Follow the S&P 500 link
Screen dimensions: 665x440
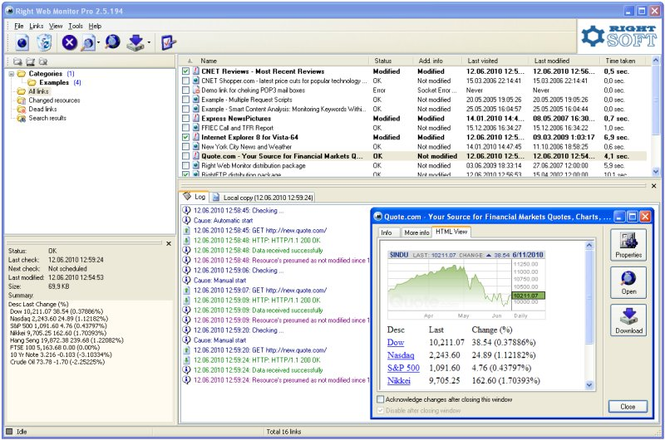pos(403,368)
